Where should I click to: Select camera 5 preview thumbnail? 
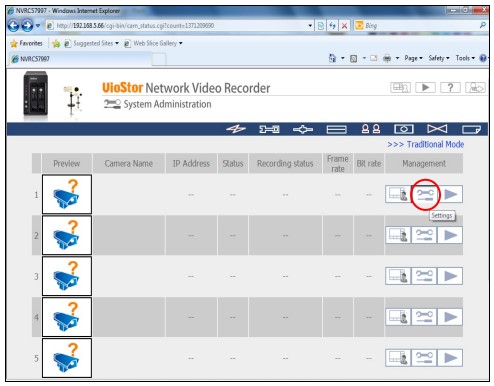click(x=67, y=358)
